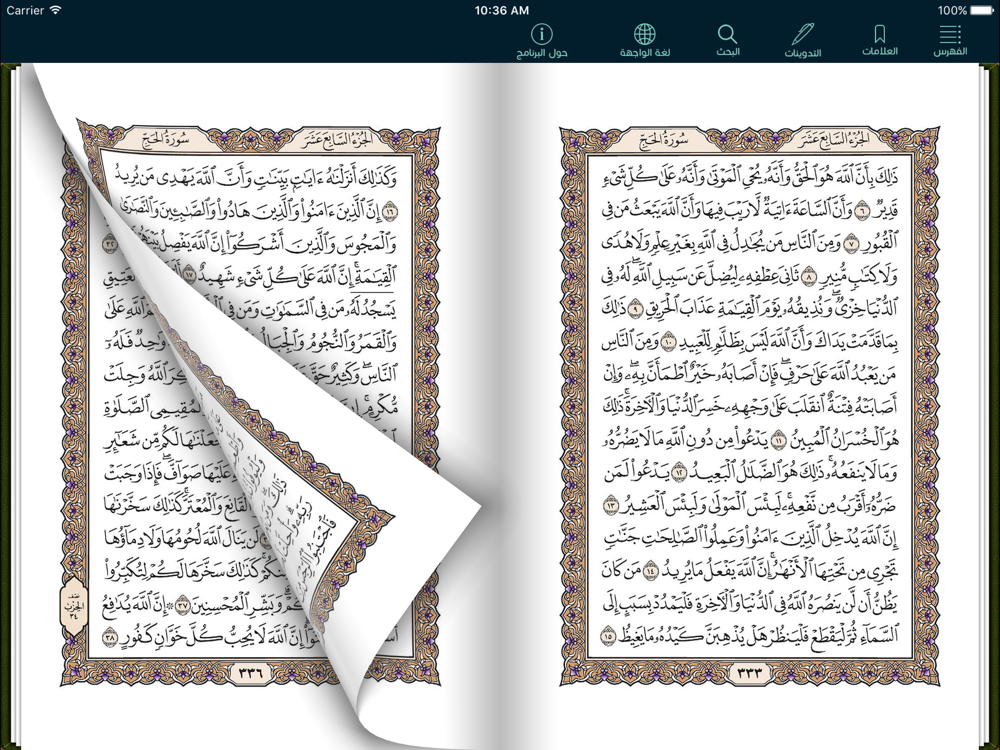Tap page number ٣٣٦ on left page
Screen dimensions: 1000x750
pyautogui.click(x=250, y=672)
